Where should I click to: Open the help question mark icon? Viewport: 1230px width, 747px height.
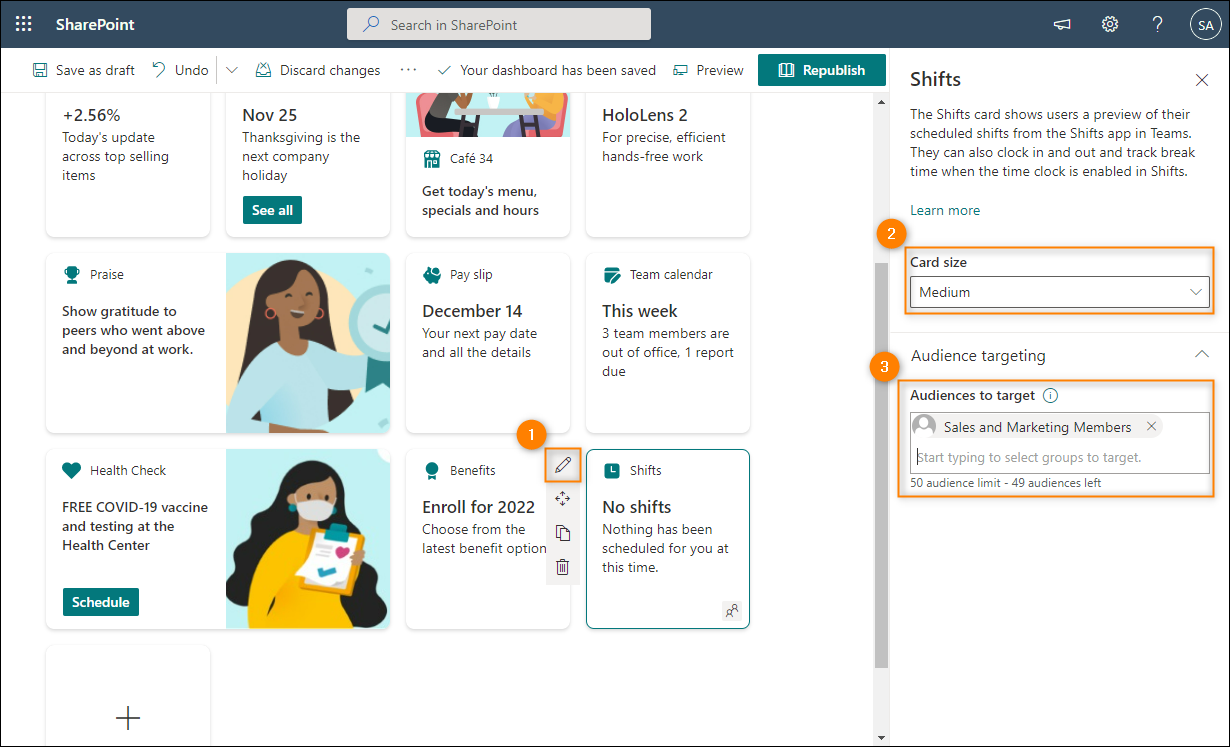(x=1157, y=24)
